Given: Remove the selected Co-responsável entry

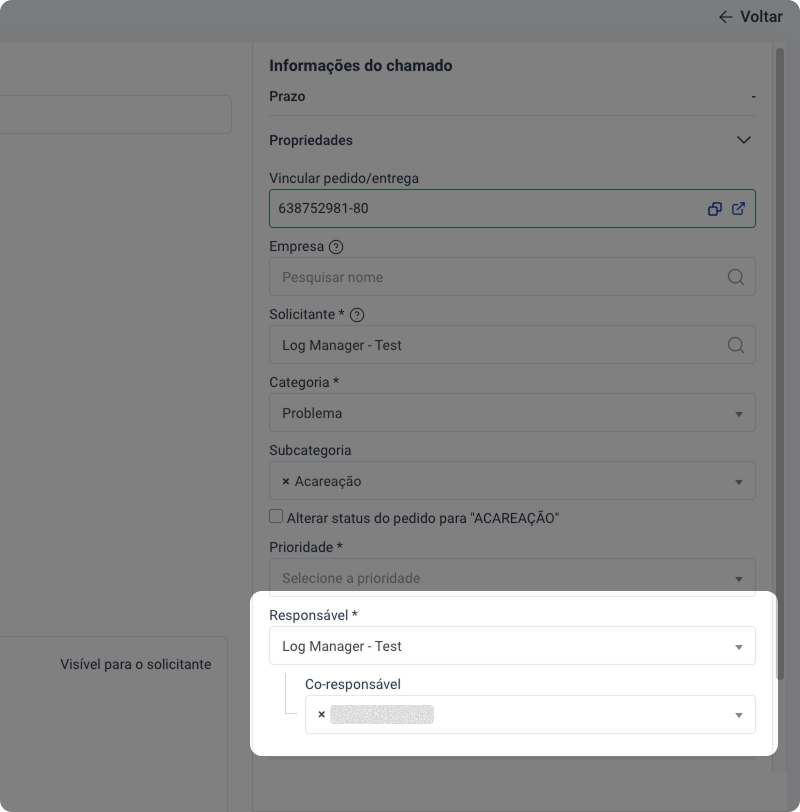Looking at the screenshot, I should click(321, 714).
